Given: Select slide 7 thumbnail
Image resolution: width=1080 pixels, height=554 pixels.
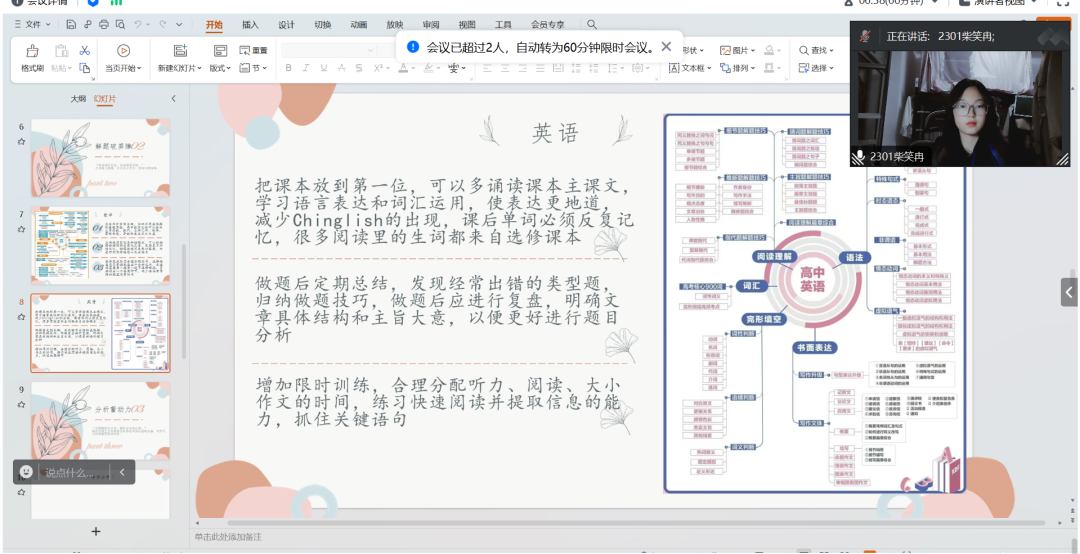Looking at the screenshot, I should click(x=101, y=245).
